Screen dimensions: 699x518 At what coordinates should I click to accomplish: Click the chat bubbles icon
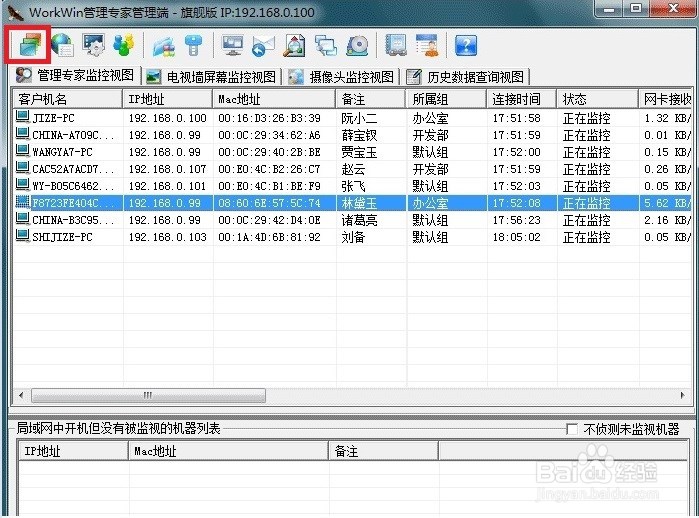coord(326,45)
